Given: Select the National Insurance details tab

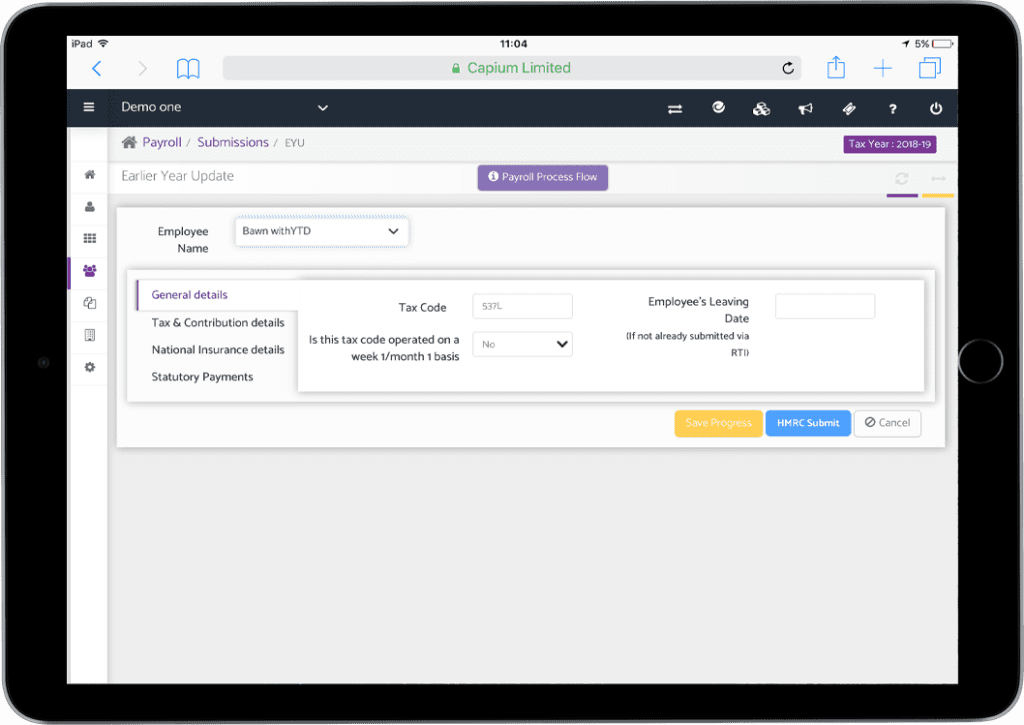Looking at the screenshot, I should (218, 350).
